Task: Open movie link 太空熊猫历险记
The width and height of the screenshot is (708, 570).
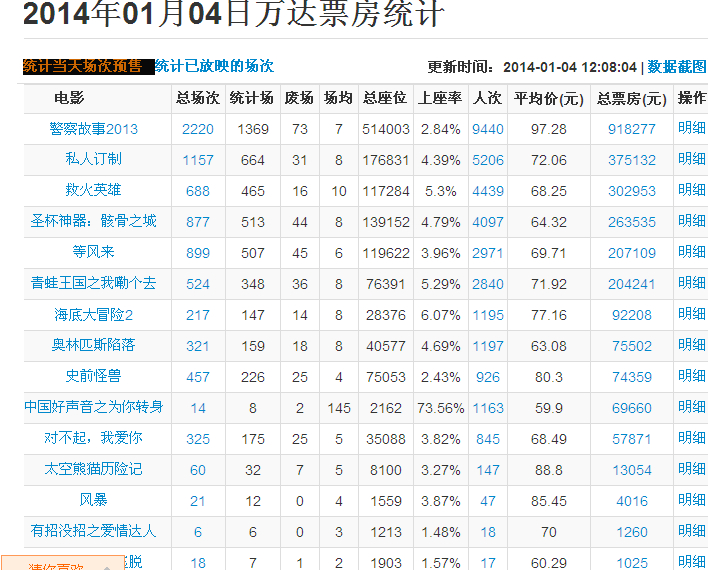Action: [x=93, y=469]
